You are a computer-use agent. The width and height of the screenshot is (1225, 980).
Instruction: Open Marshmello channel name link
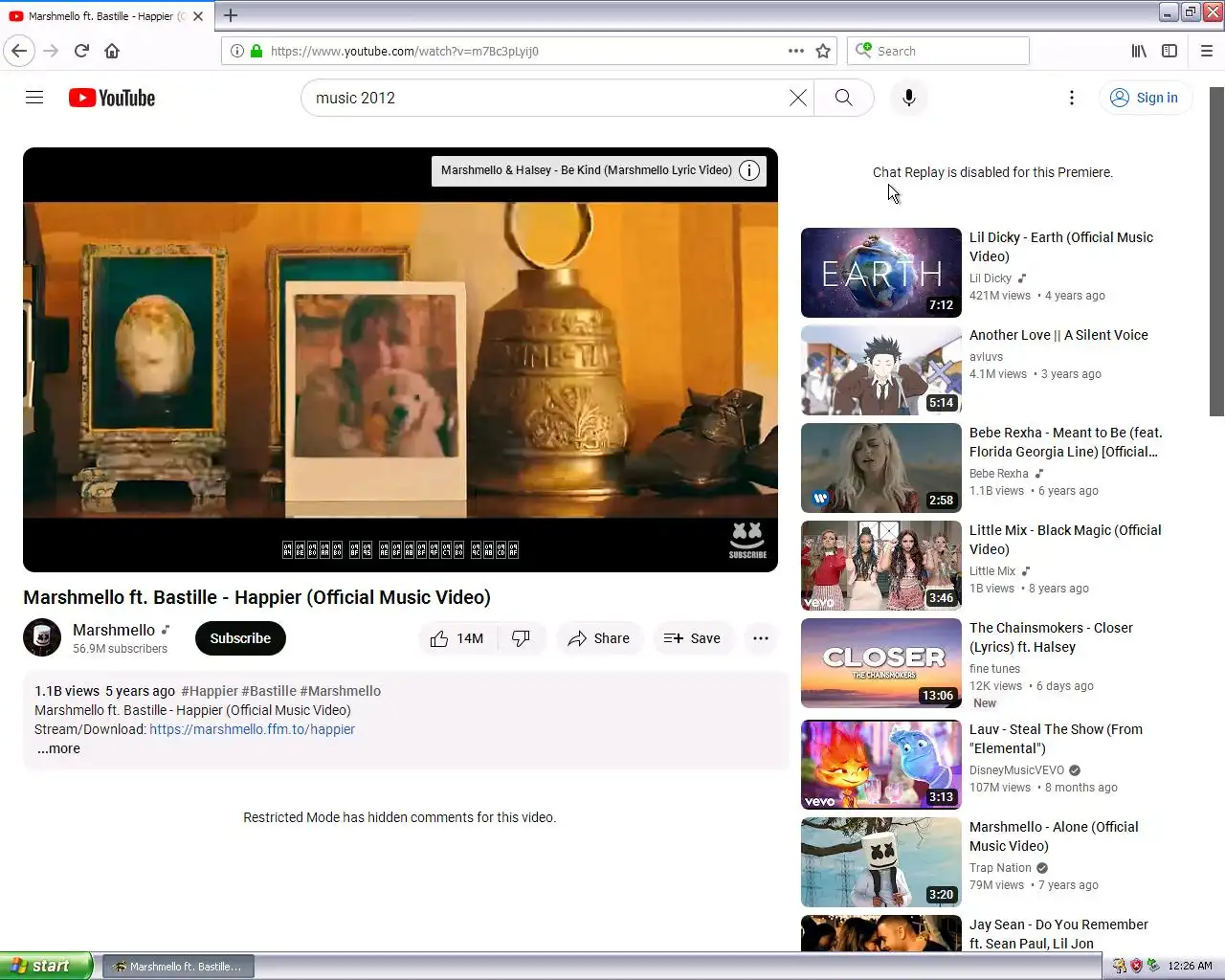pyautogui.click(x=114, y=630)
